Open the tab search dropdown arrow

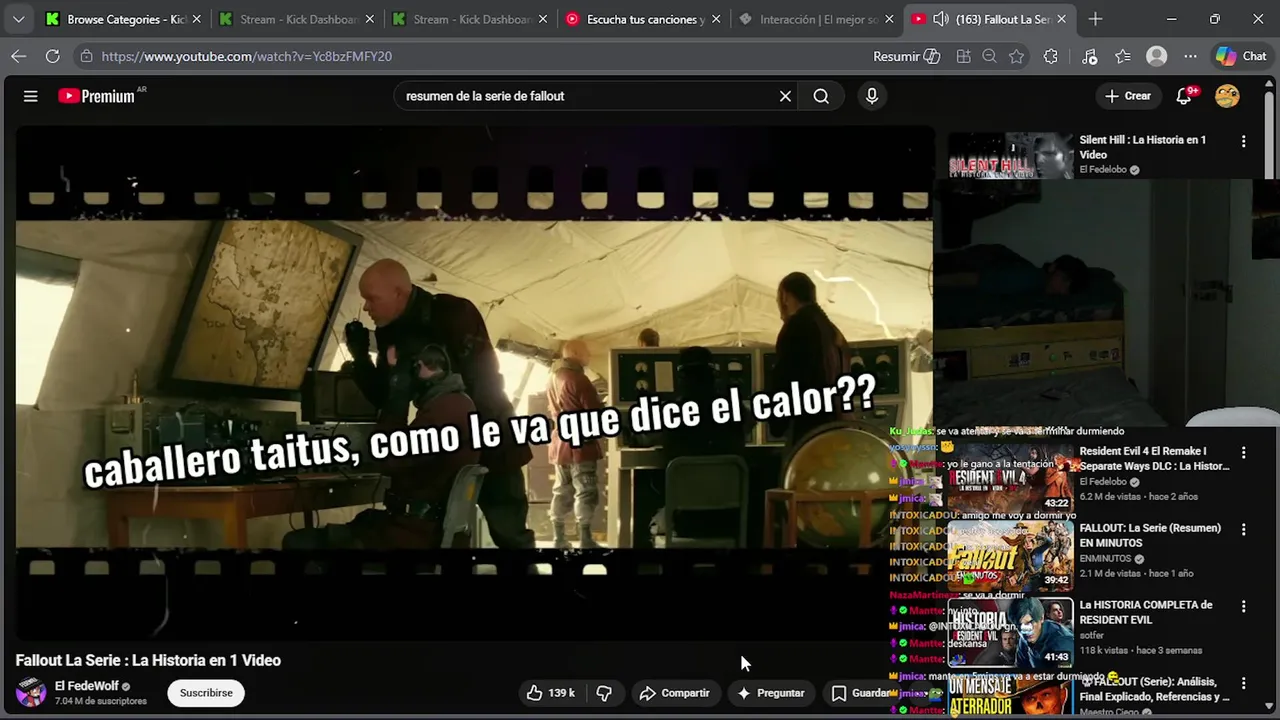pyautogui.click(x=18, y=19)
